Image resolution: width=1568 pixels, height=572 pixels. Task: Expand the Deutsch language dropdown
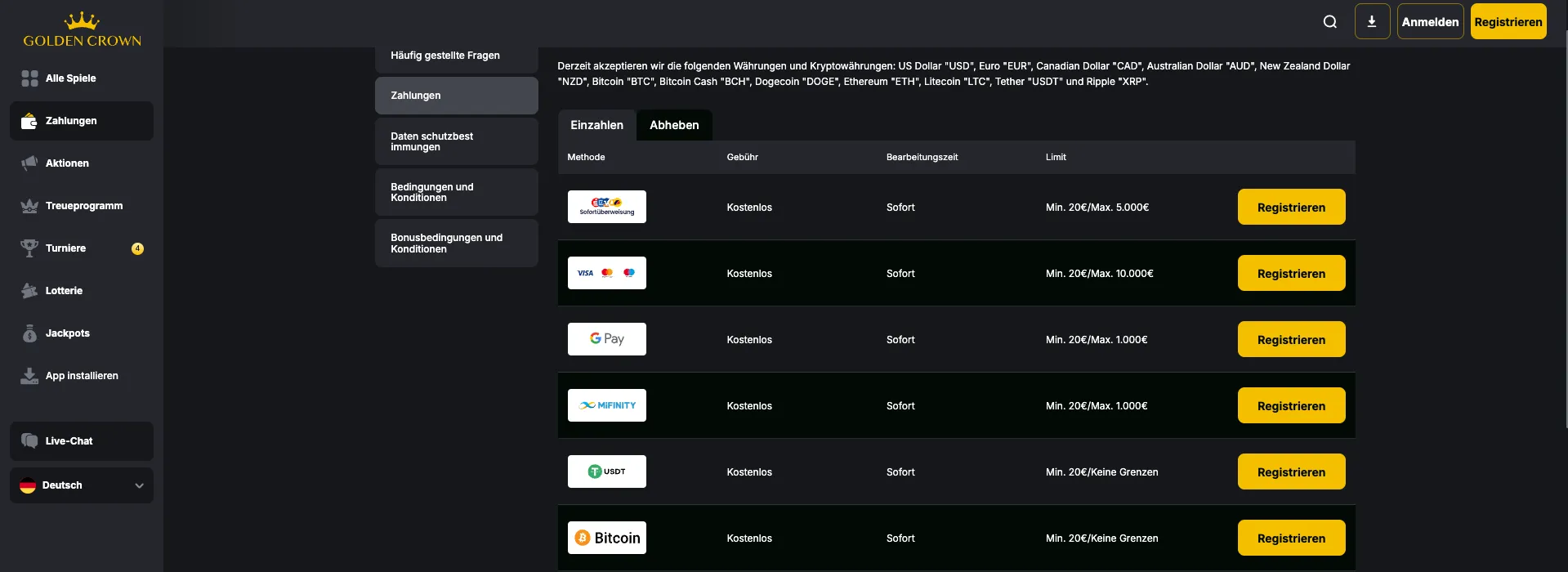[81, 485]
